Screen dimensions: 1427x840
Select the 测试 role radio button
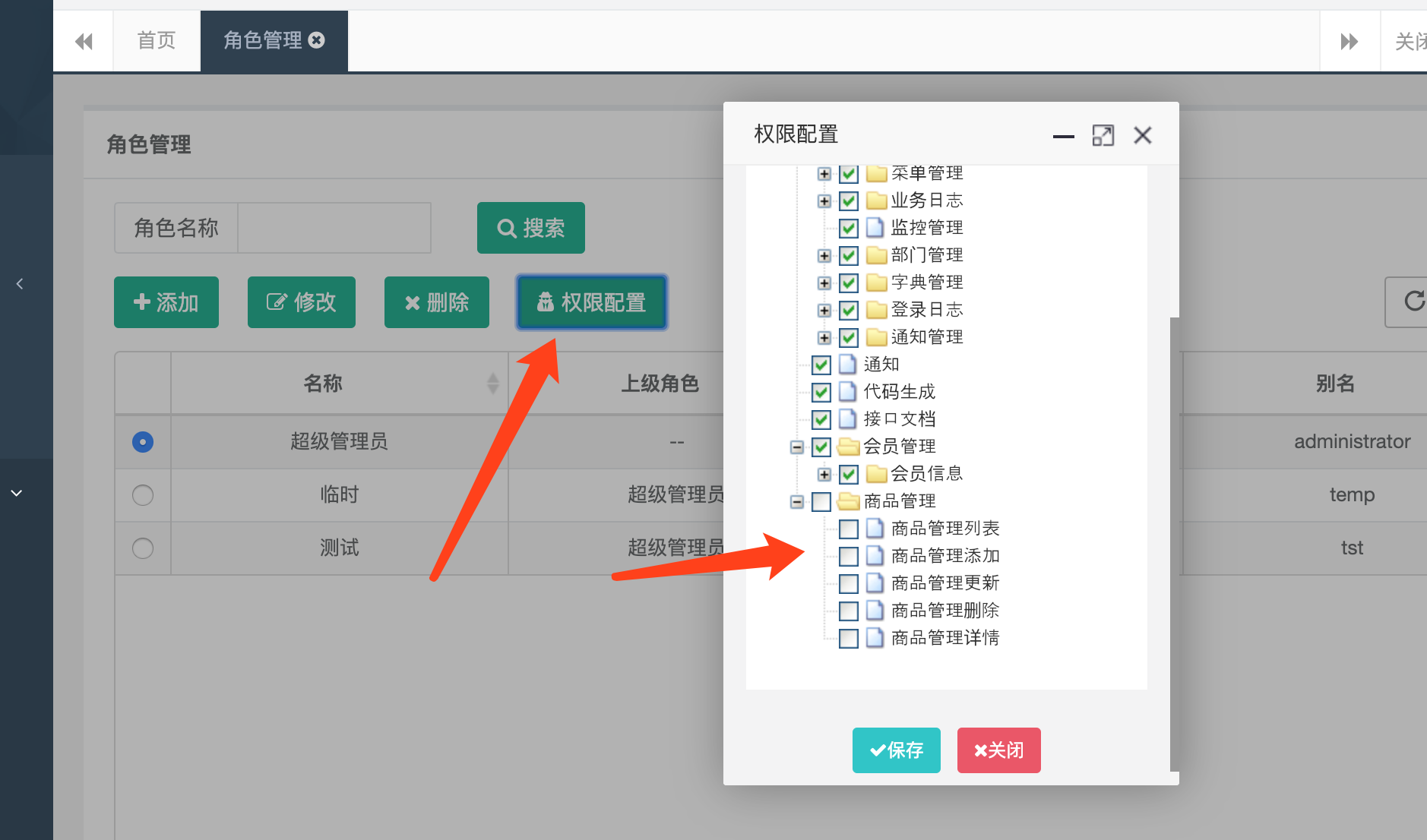[143, 548]
